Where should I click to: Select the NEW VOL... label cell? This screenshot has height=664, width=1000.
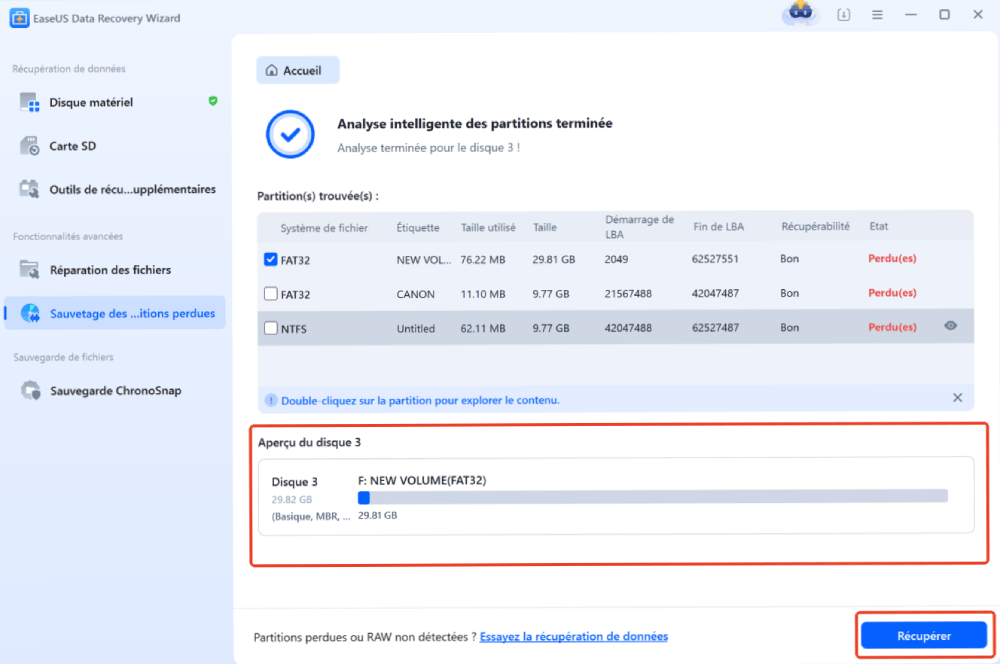[423, 260]
